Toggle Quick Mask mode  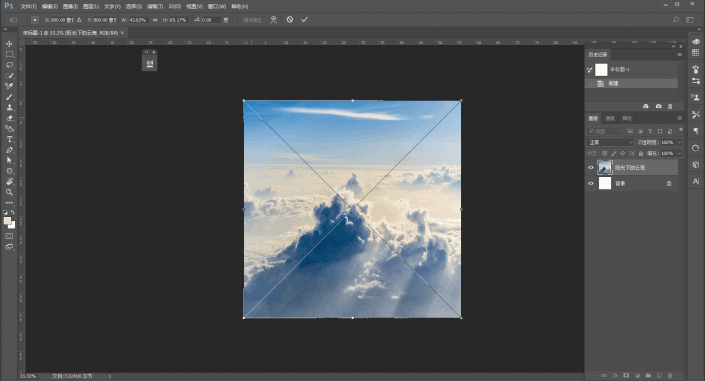(x=9, y=236)
